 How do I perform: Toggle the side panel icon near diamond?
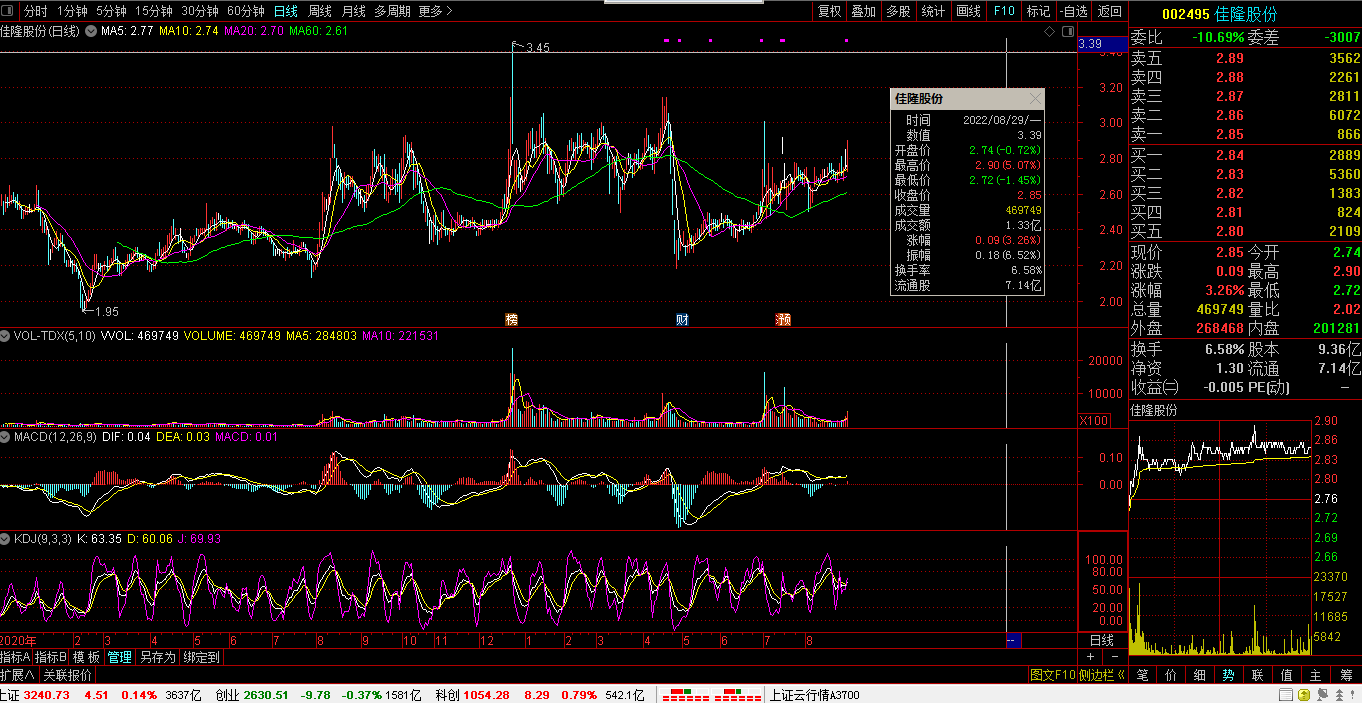pyautogui.click(x=1066, y=32)
